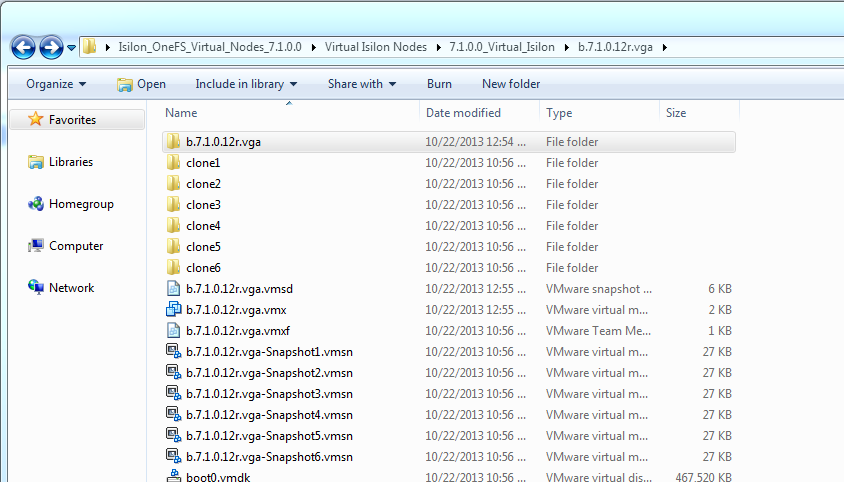Click the Burn toolbar button
Screen dimensions: 844x482
tap(439, 84)
